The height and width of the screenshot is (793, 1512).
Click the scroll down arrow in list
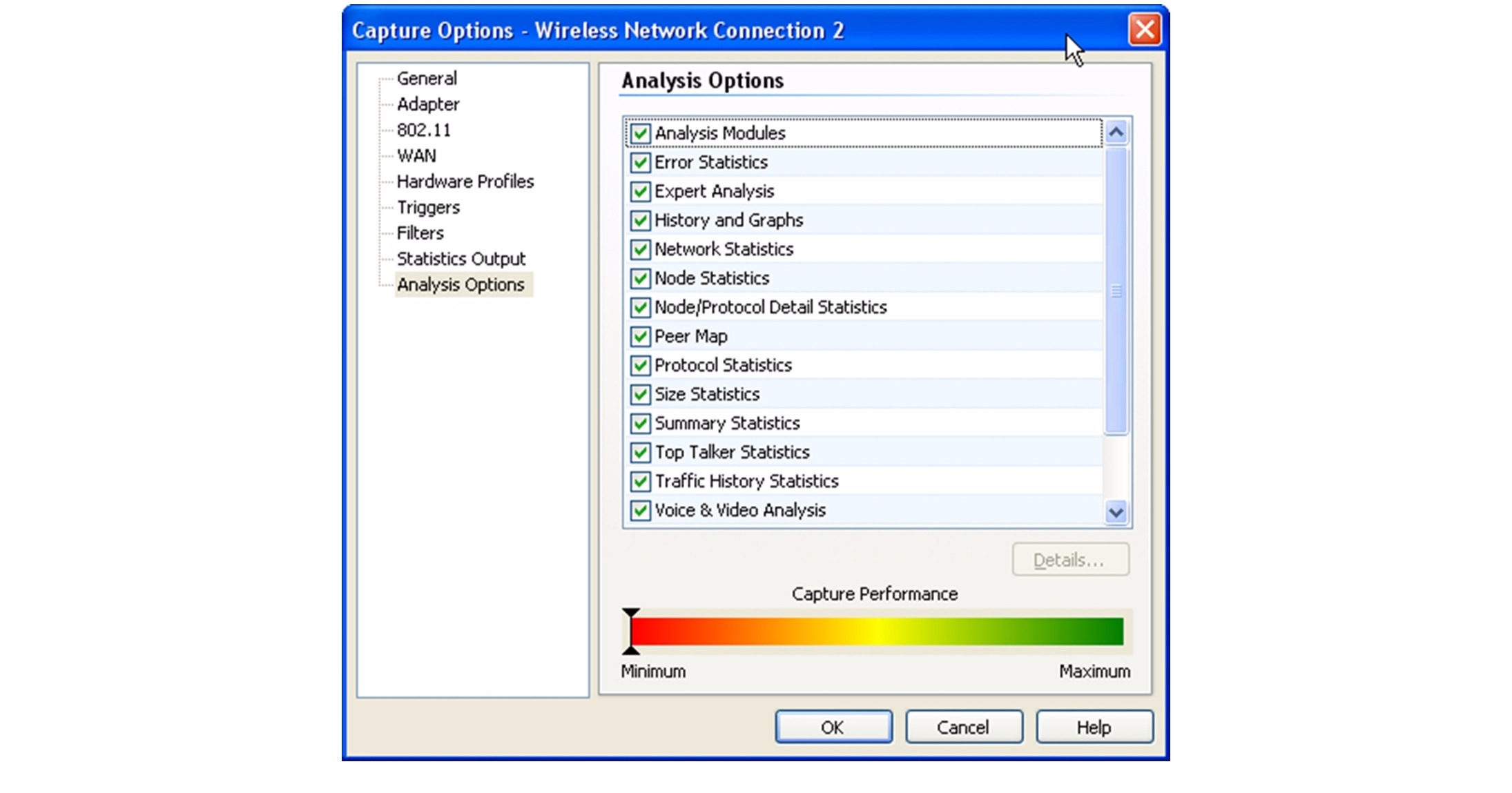pyautogui.click(x=1116, y=512)
